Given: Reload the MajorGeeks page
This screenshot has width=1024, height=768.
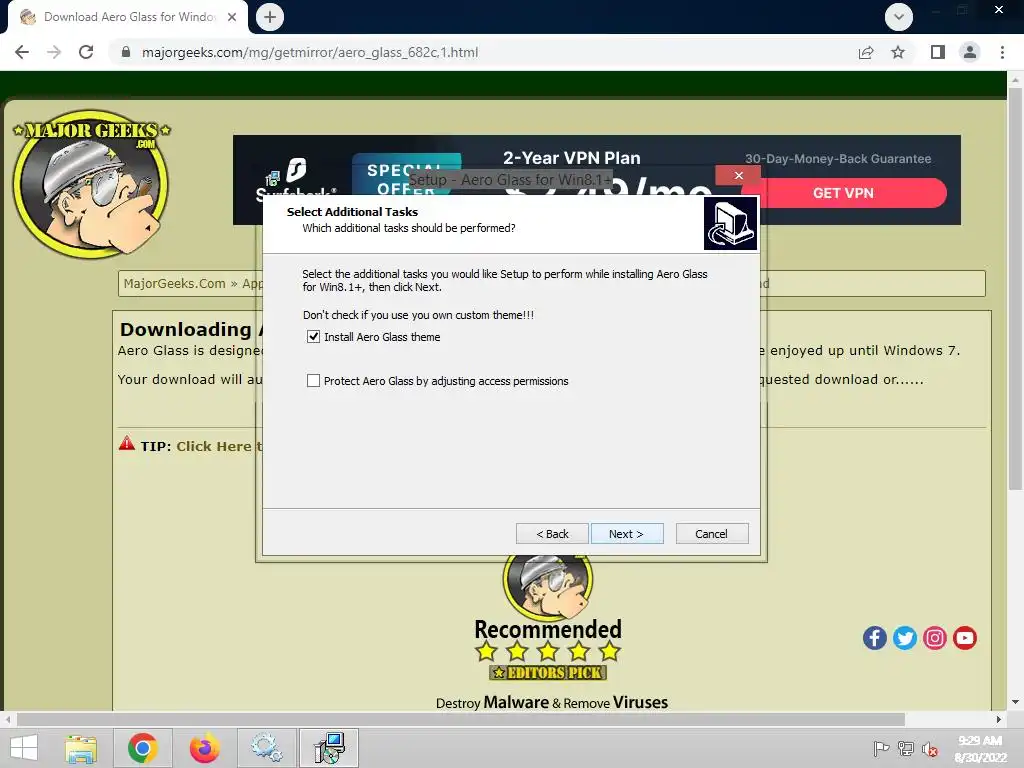Looking at the screenshot, I should coord(86,52).
